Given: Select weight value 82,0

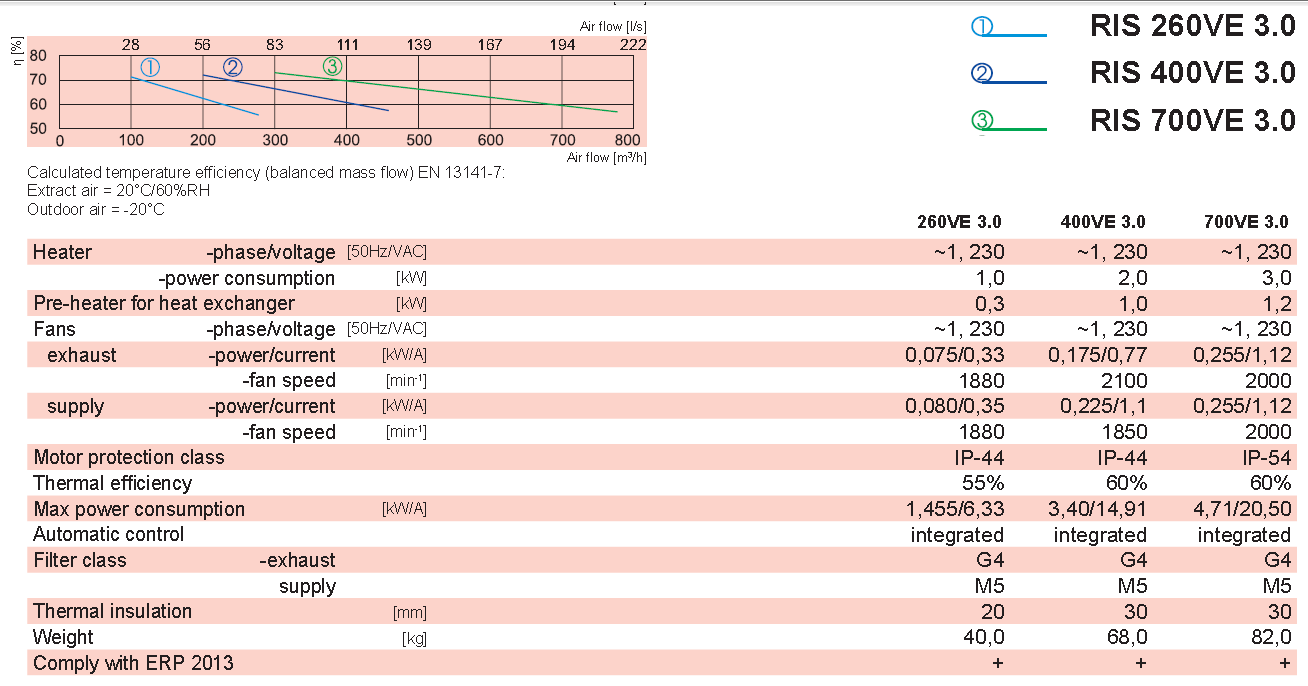Looking at the screenshot, I should tap(1271, 637).
